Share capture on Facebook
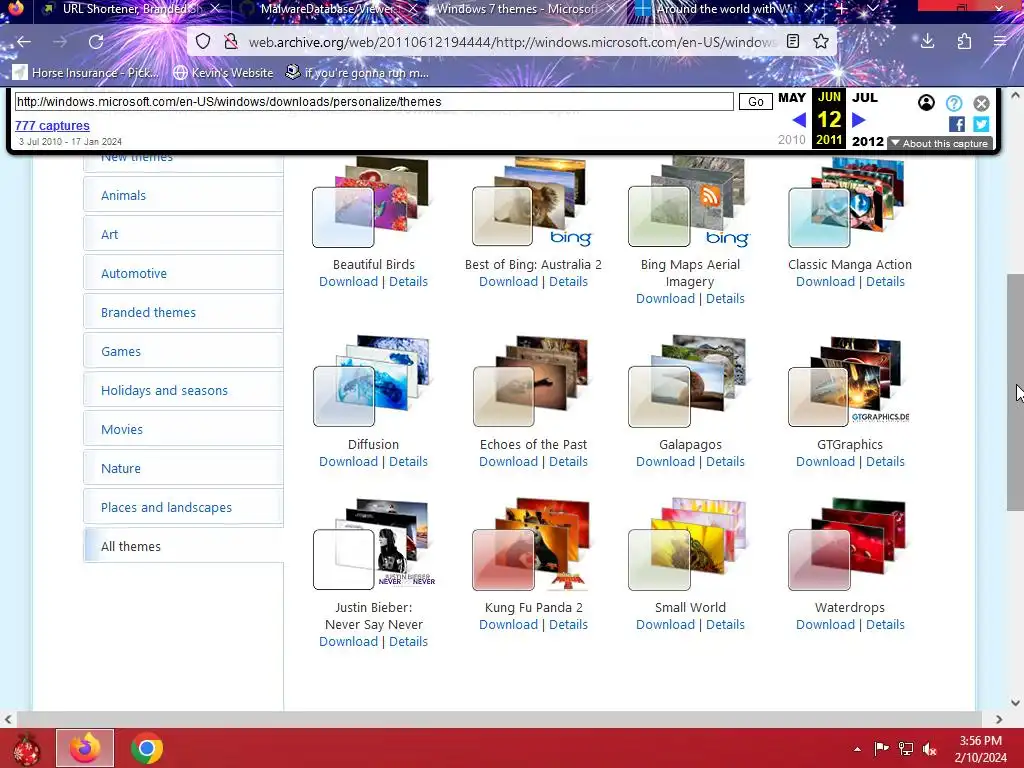Viewport: 1024px width, 768px height. coord(957,124)
